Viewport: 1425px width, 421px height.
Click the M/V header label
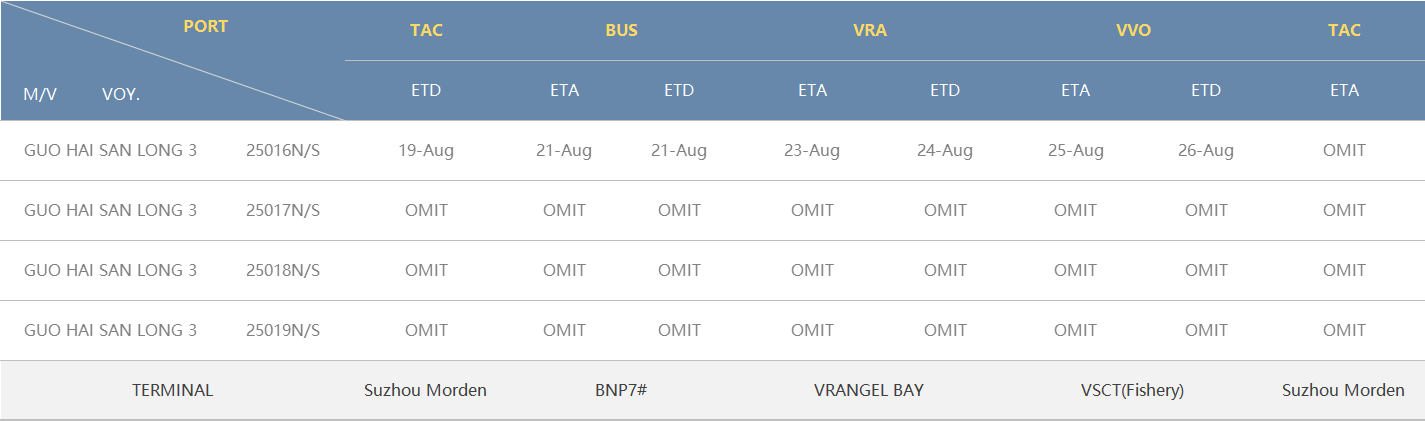tap(41, 95)
